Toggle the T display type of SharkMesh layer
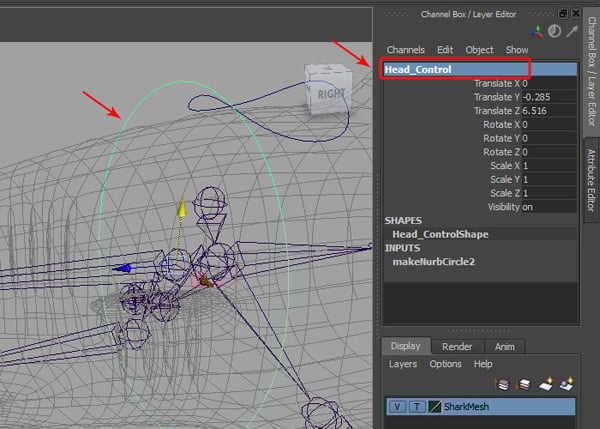The width and height of the screenshot is (600, 429). click(x=415, y=407)
